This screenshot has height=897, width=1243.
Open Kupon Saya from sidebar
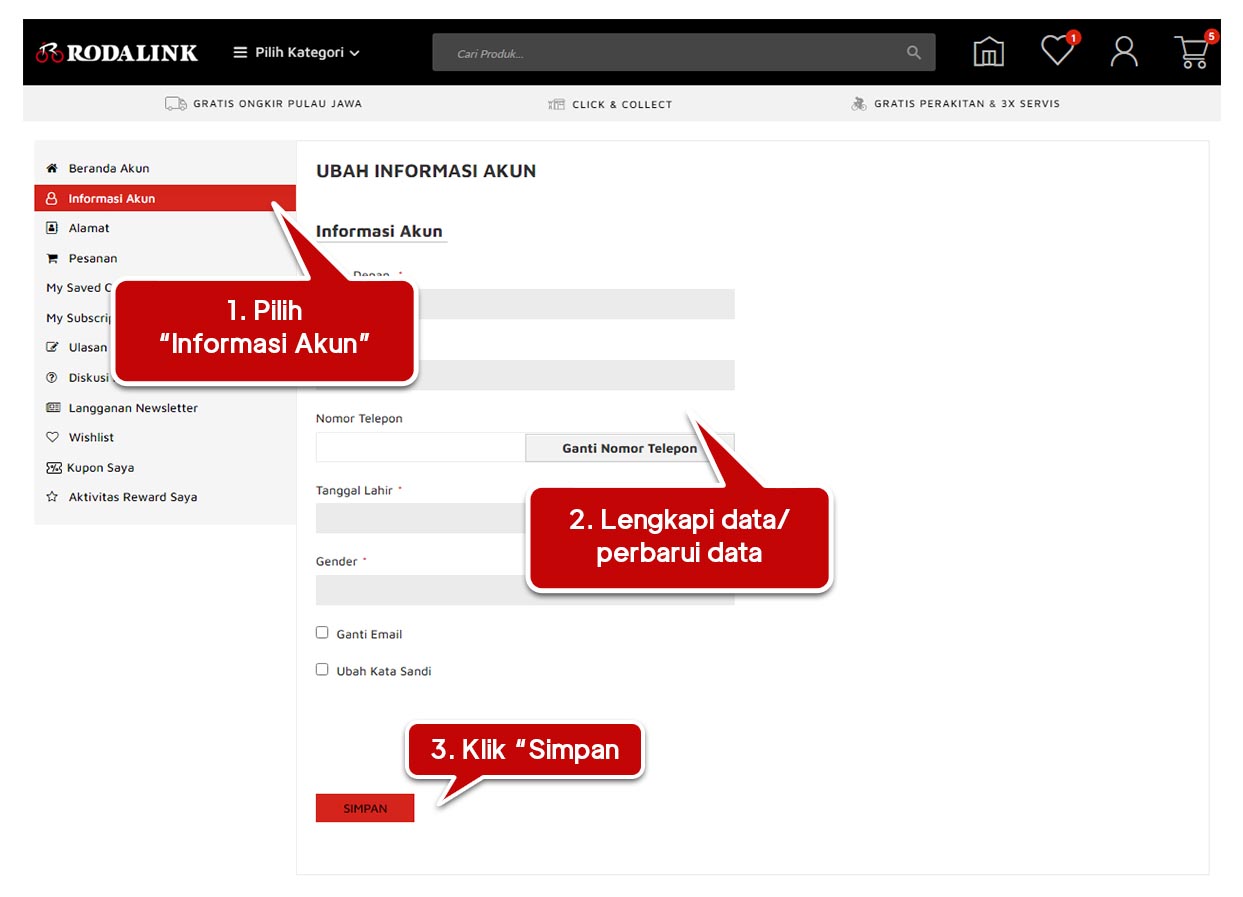[x=100, y=468]
